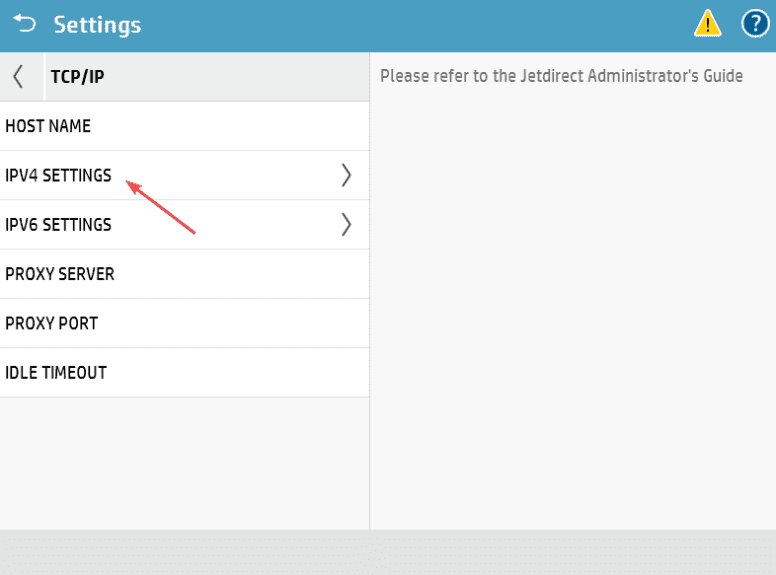Go back using the TCP/IP left chevron
This screenshot has height=575, width=776.
[x=18, y=77]
